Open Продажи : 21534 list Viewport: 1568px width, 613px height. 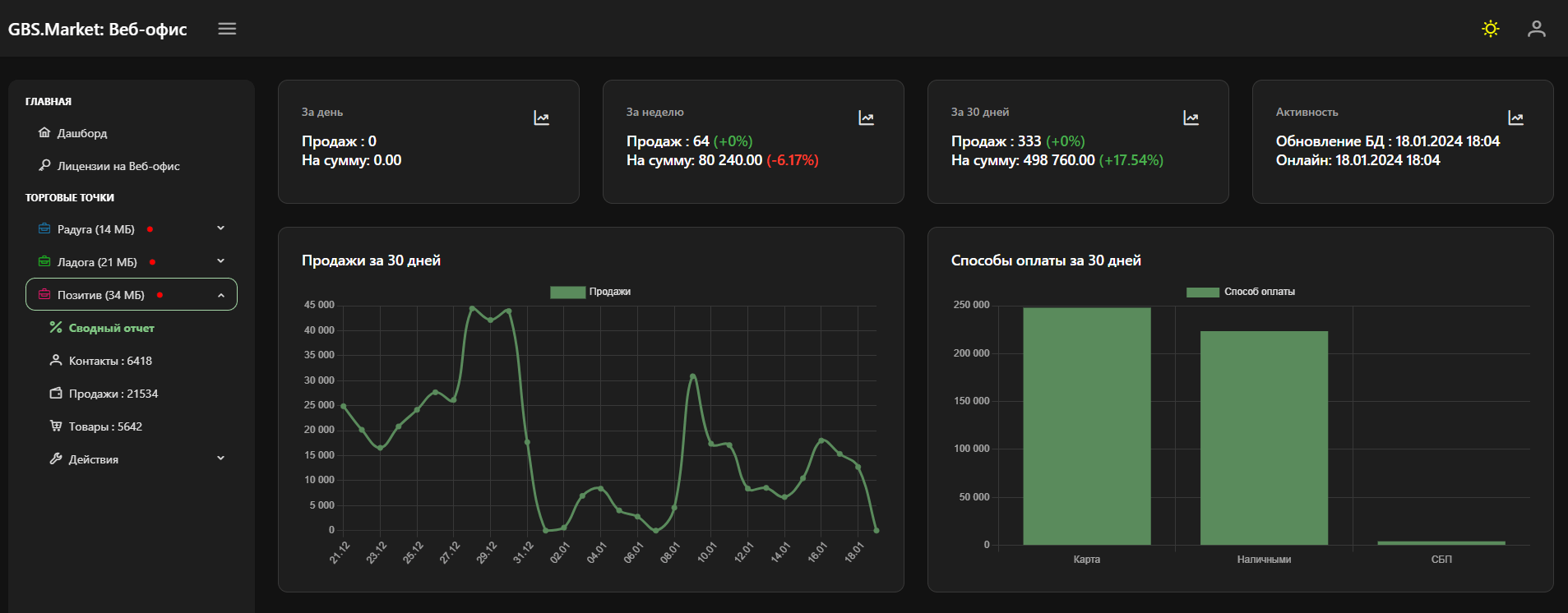click(x=113, y=394)
